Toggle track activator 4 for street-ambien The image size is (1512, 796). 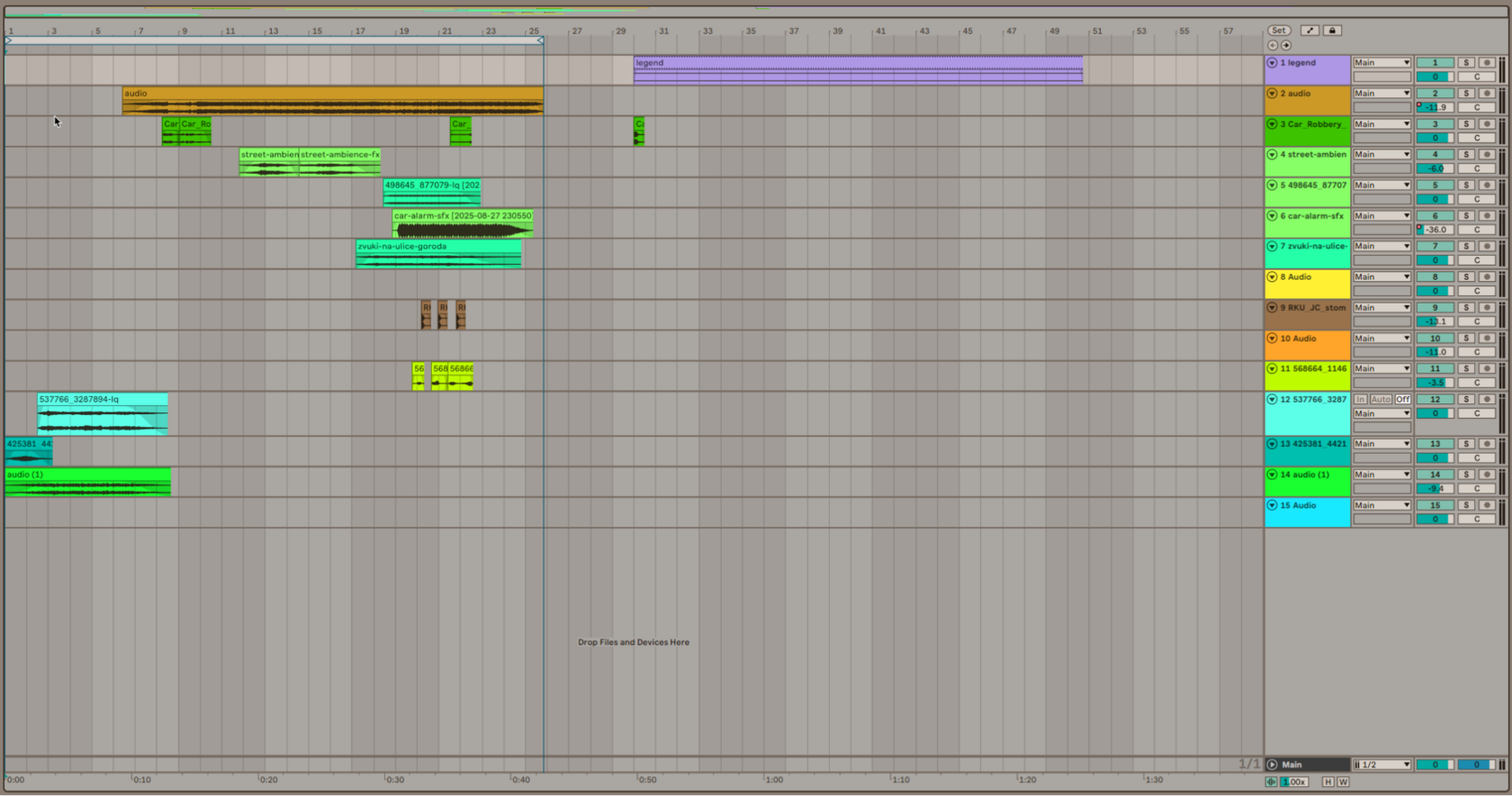1435,155
